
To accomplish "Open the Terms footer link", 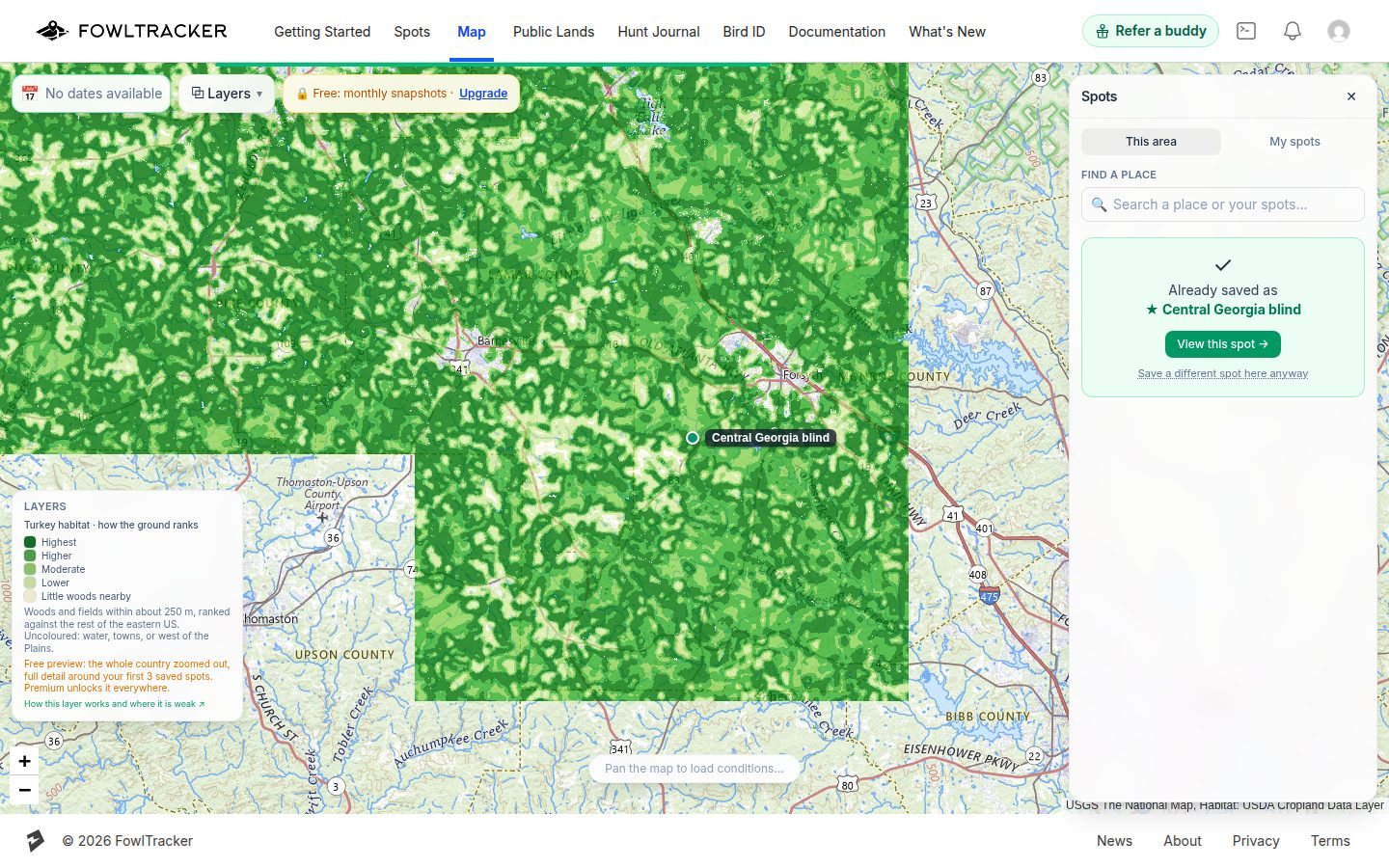I will click(1330, 841).
